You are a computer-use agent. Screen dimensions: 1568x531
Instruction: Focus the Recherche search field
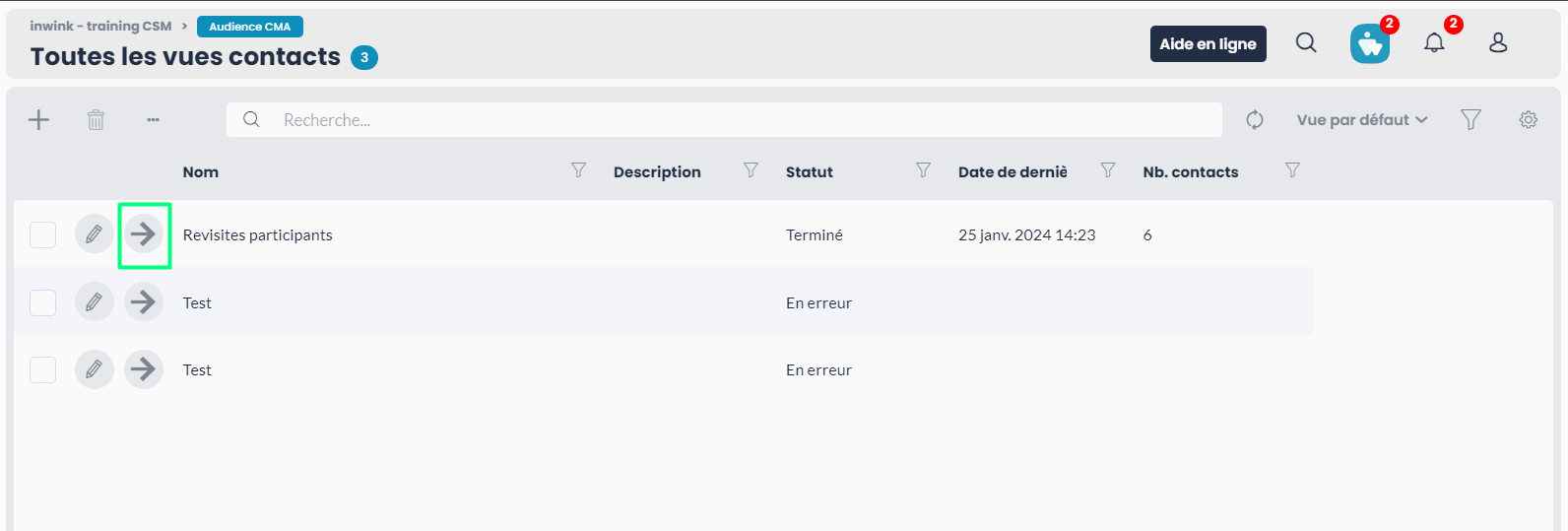(724, 120)
